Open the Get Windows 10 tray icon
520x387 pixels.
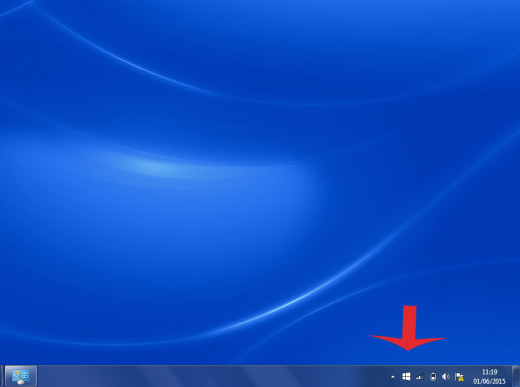click(x=406, y=377)
